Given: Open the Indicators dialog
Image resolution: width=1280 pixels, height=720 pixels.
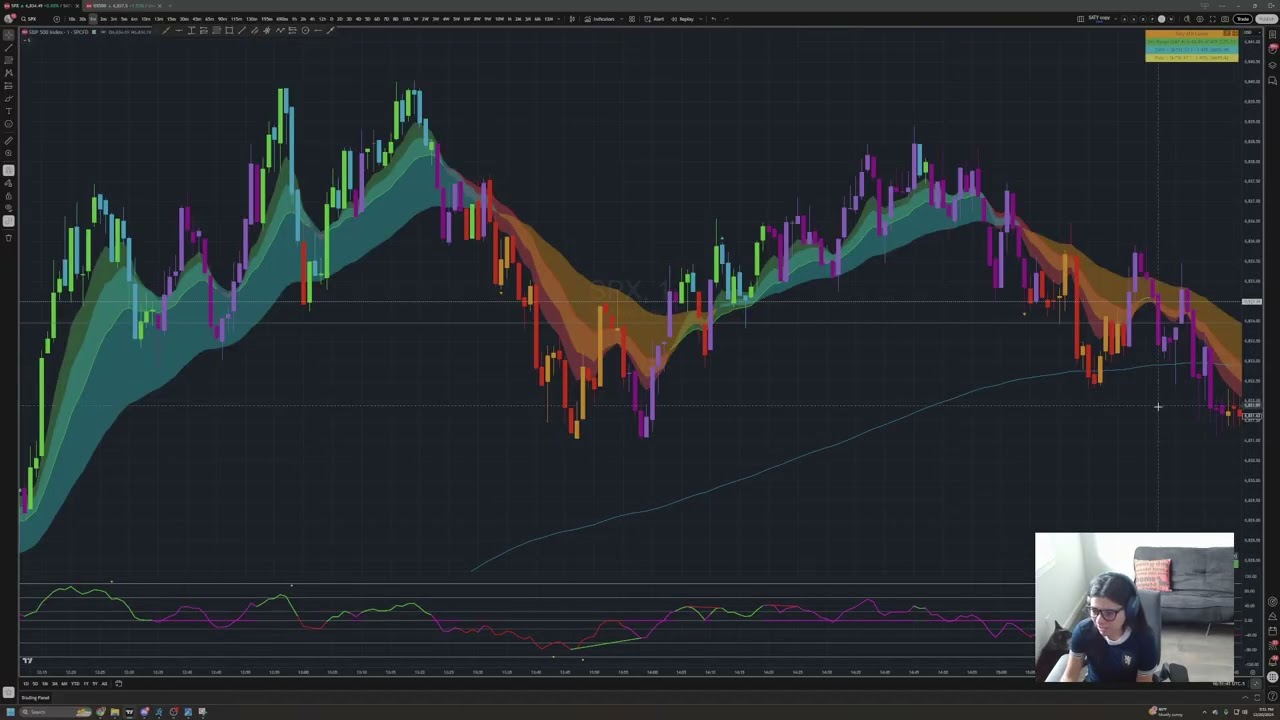Looking at the screenshot, I should point(600,19).
